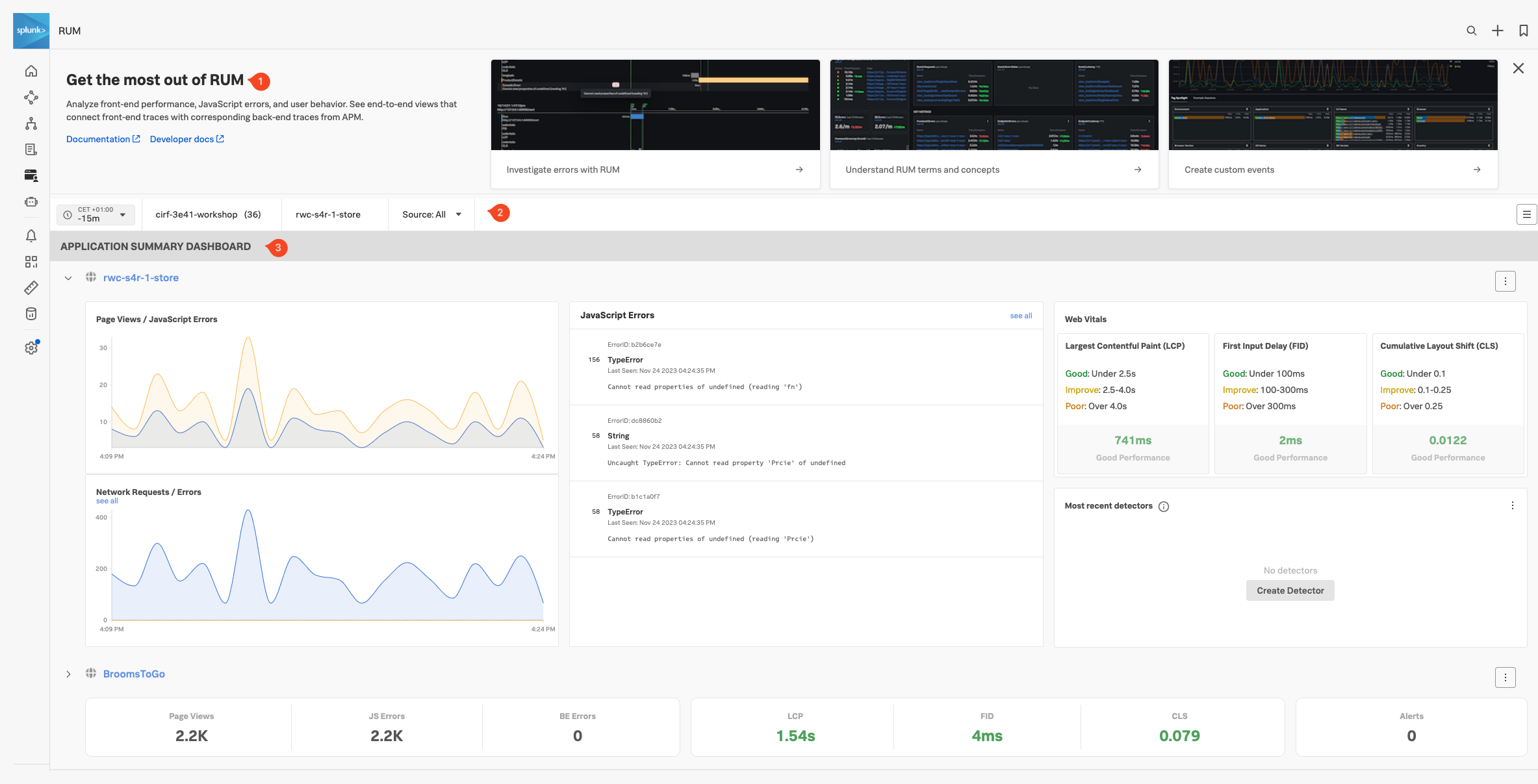
Task: Click the Splunk logo home icon
Action: (31, 31)
